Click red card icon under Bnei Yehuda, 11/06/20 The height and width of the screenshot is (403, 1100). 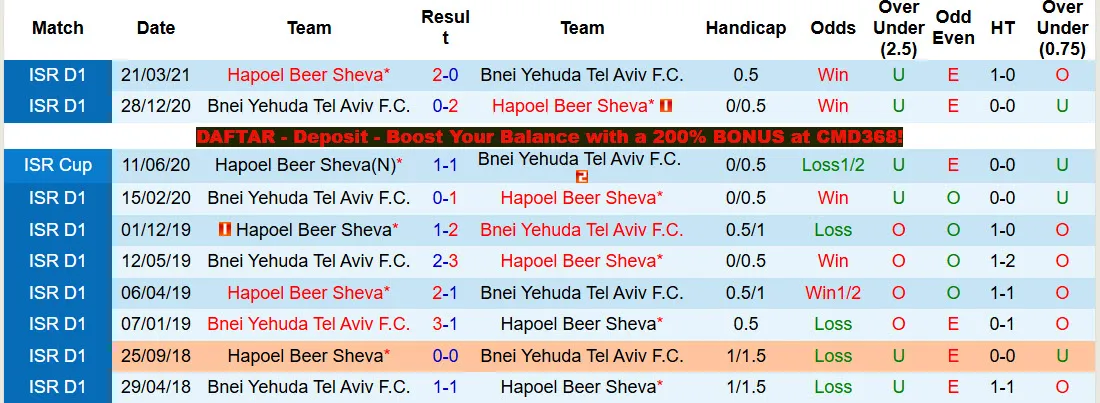point(582,176)
